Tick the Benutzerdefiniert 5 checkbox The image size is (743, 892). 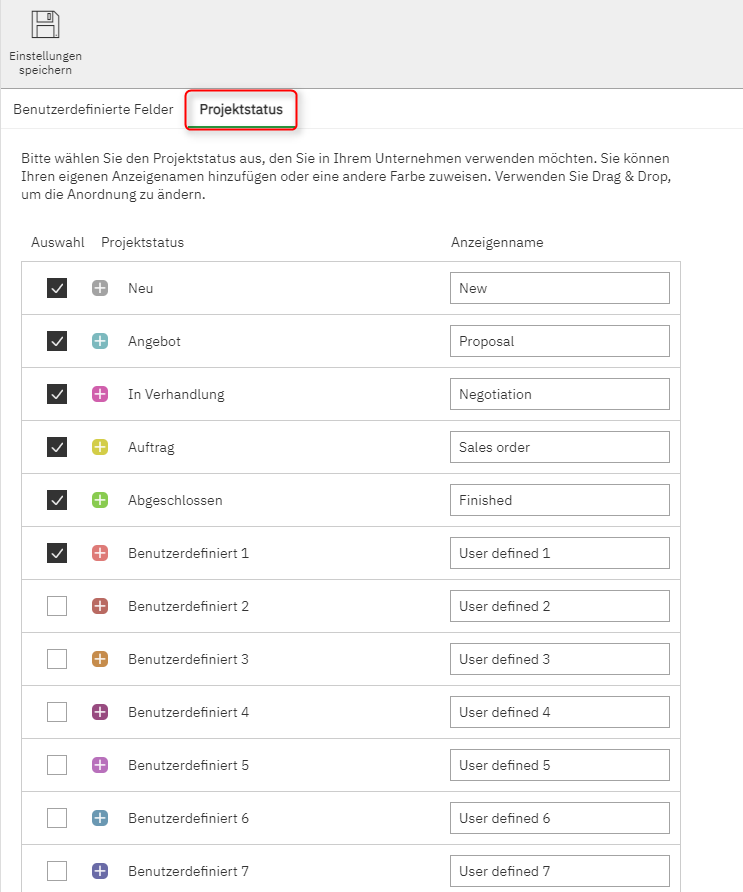(57, 765)
